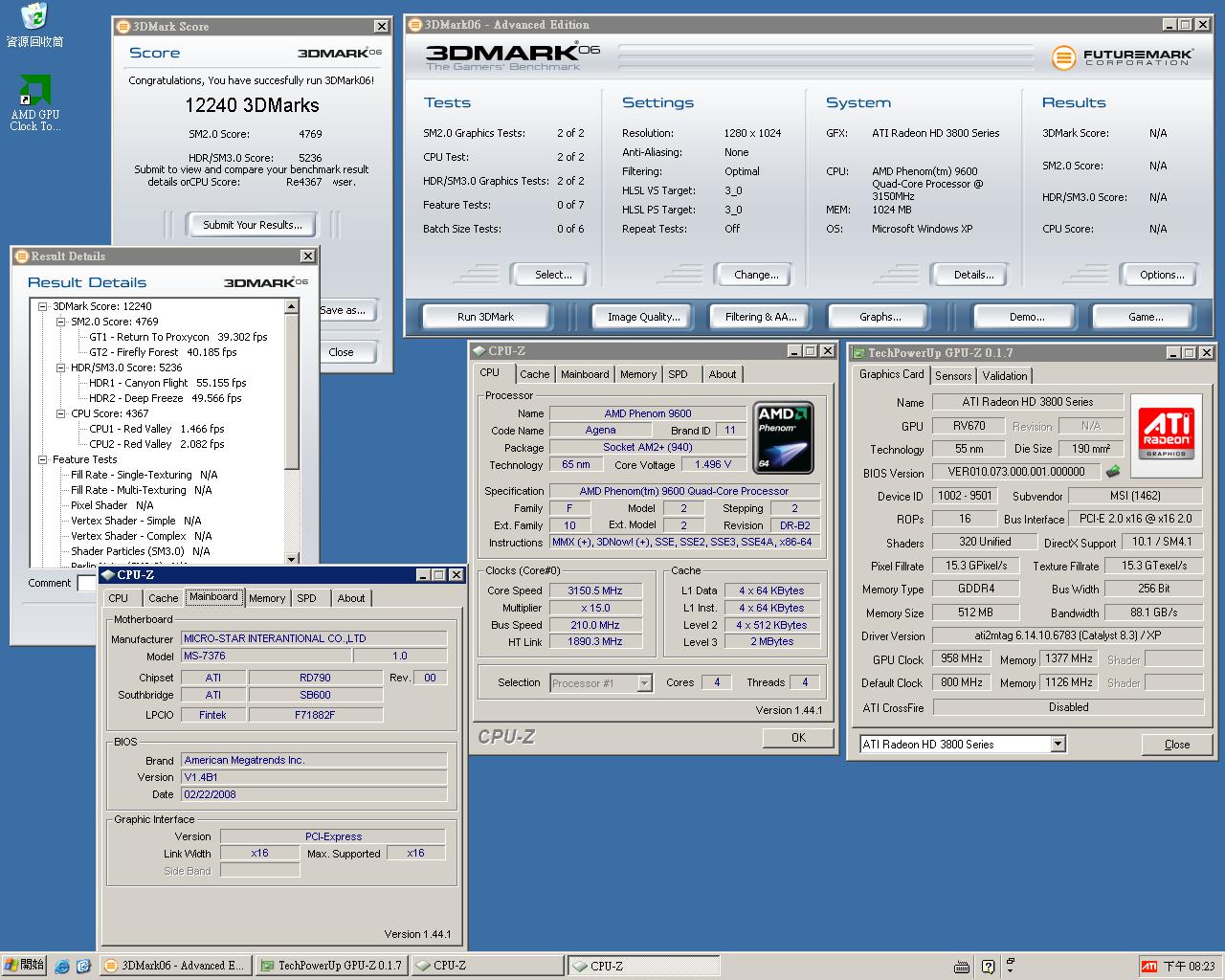Open the Mainboard tab in the CPU-Z CPU window
1225x980 pixels.
click(x=585, y=374)
